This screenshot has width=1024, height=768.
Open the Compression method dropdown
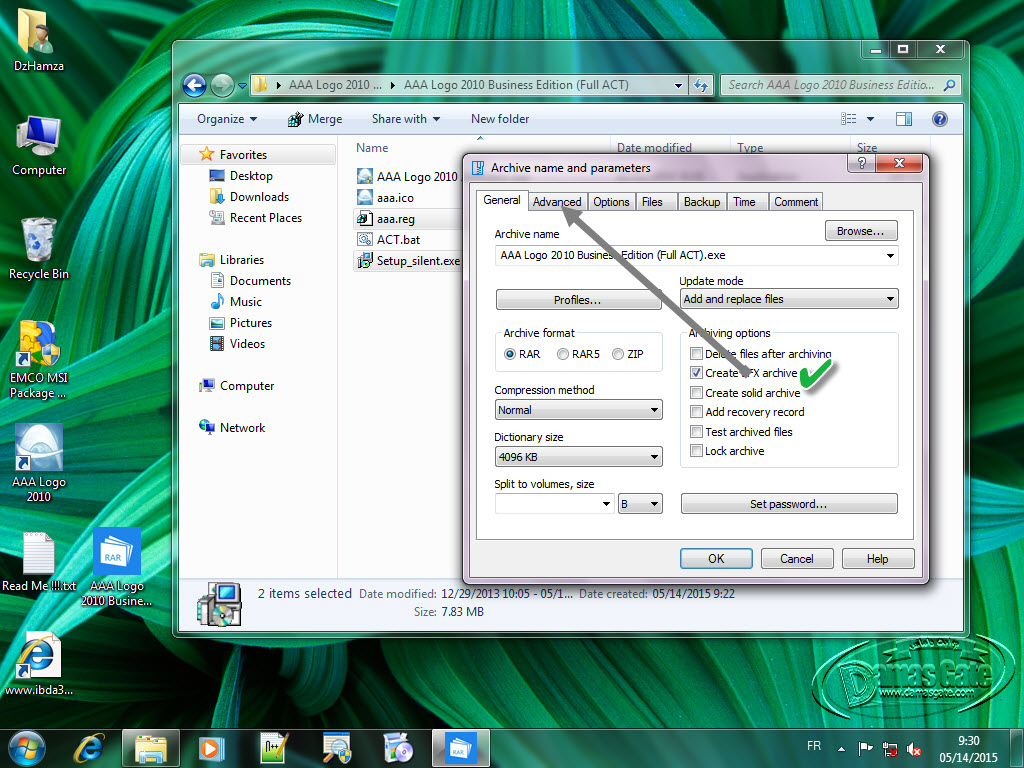pyautogui.click(x=578, y=410)
